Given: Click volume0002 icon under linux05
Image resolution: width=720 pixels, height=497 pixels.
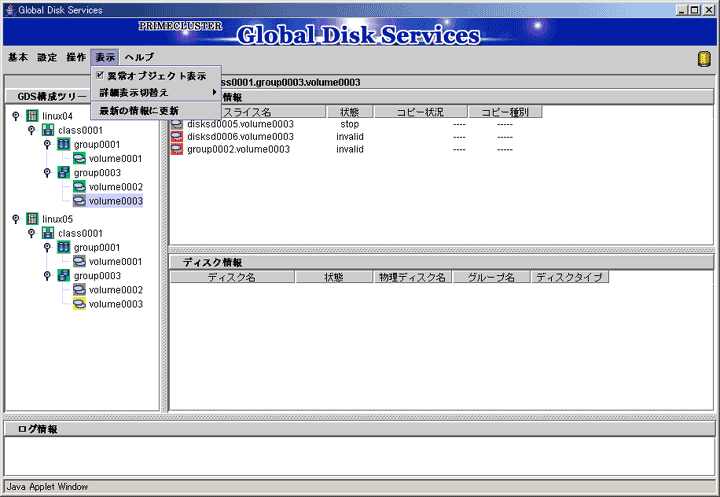Looking at the screenshot, I should click(79, 290).
